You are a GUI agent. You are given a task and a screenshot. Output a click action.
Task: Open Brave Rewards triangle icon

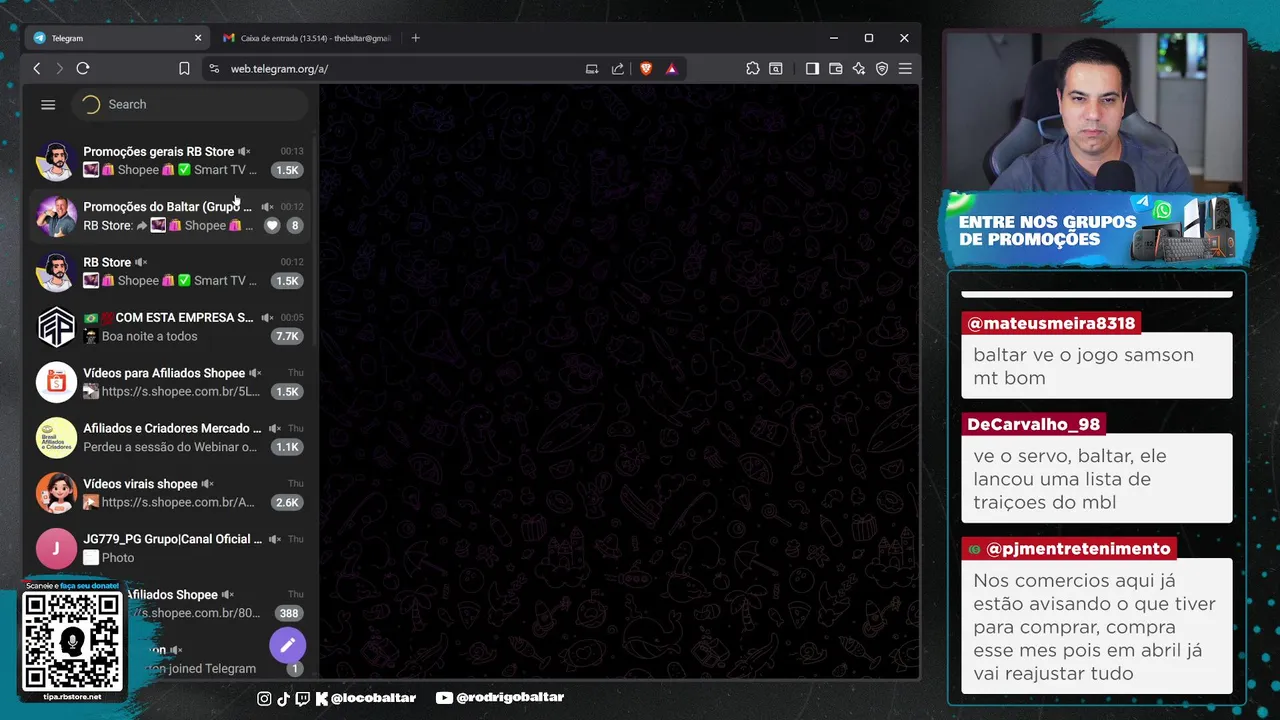[671, 69]
